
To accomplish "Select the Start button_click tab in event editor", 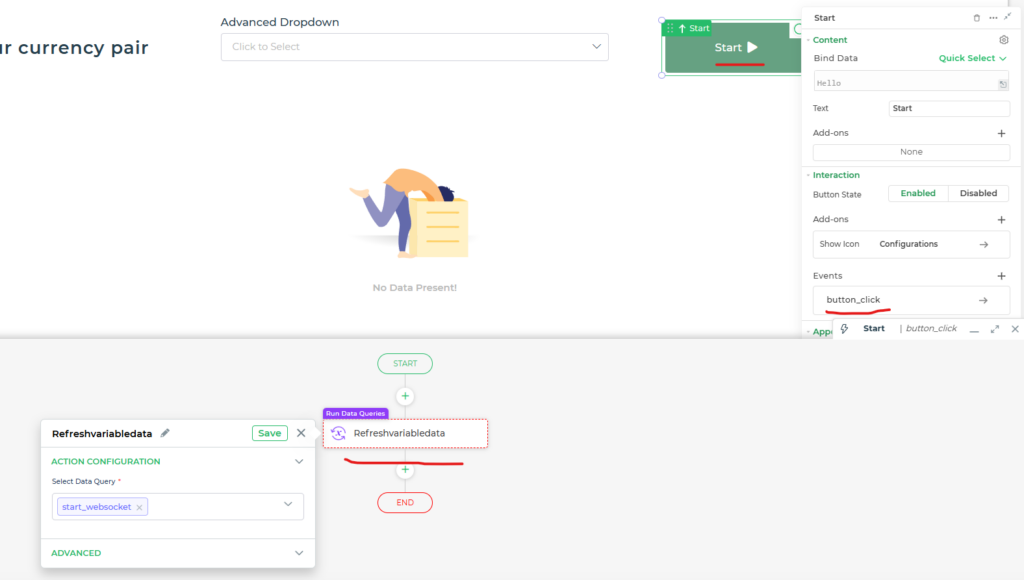I will coord(873,328).
